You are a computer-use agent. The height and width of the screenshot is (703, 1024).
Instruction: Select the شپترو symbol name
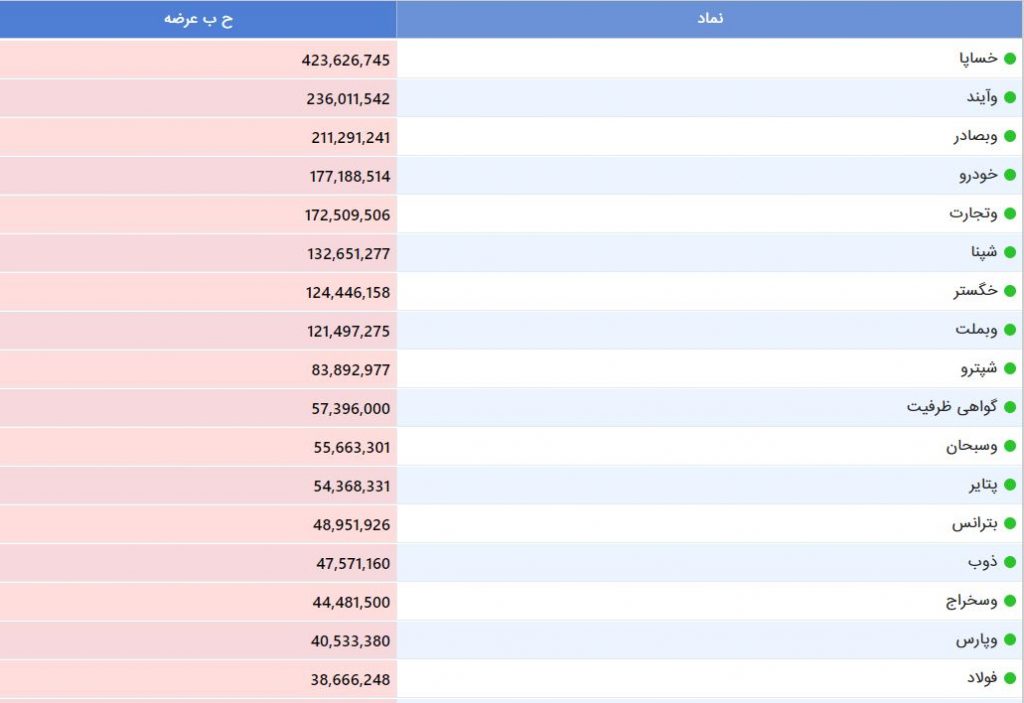click(x=979, y=368)
